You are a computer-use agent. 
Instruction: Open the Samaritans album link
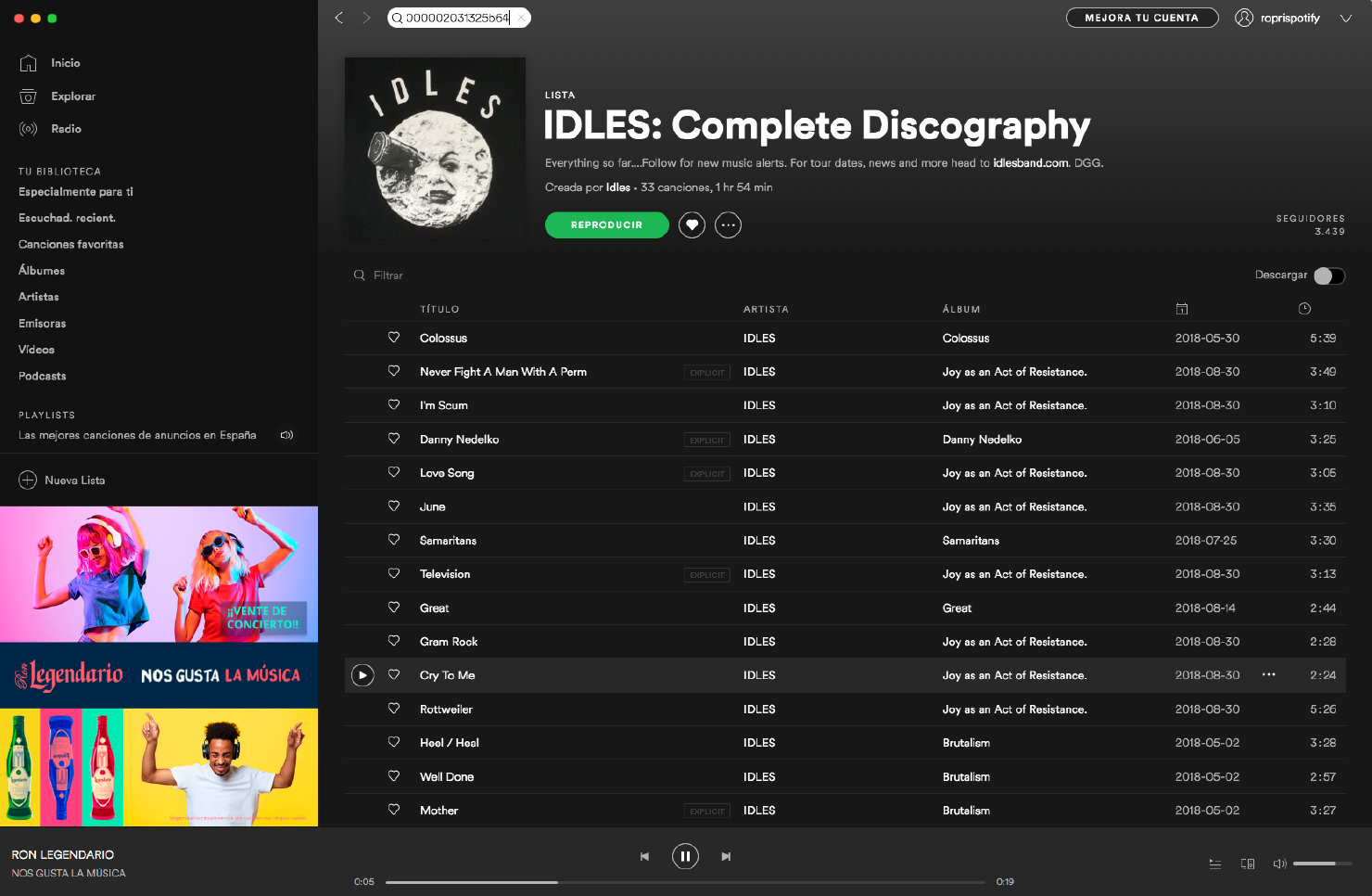pyautogui.click(x=971, y=541)
